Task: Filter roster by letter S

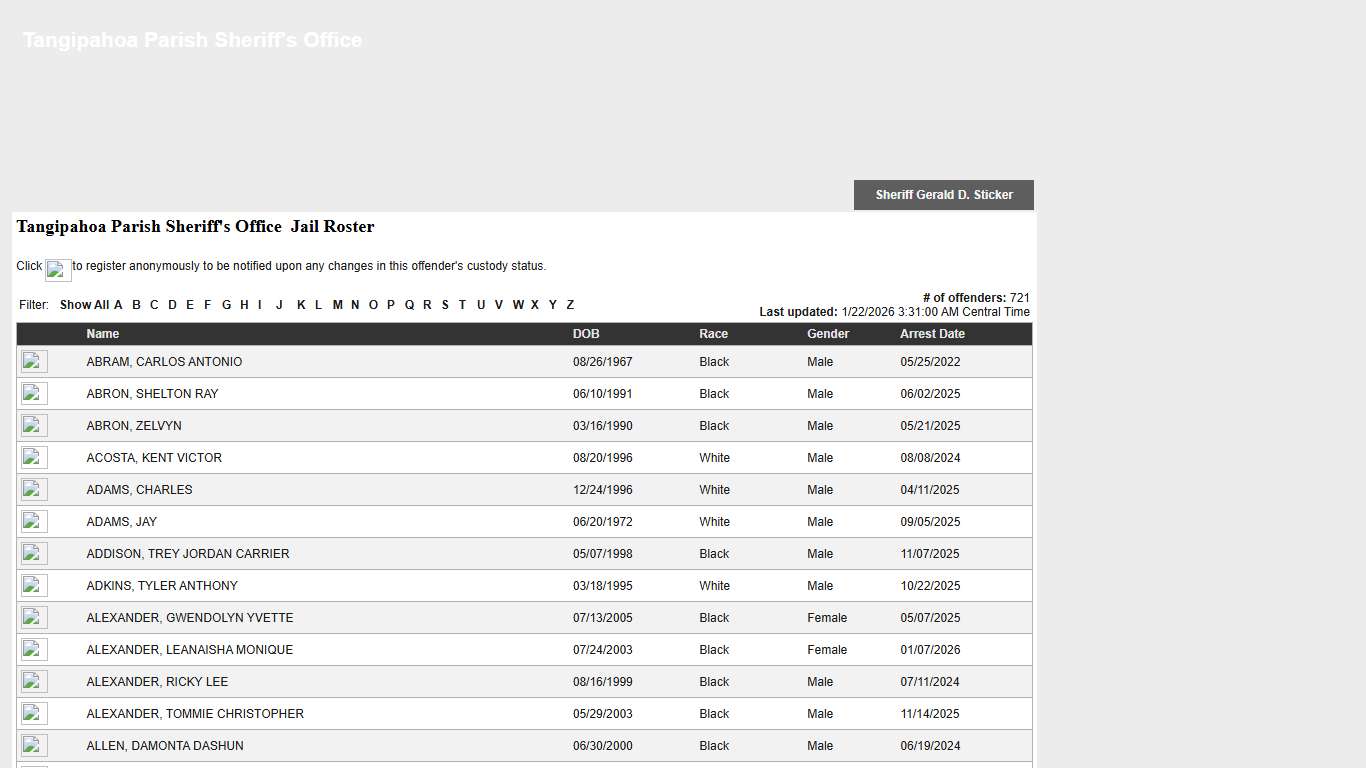Action: (x=445, y=305)
